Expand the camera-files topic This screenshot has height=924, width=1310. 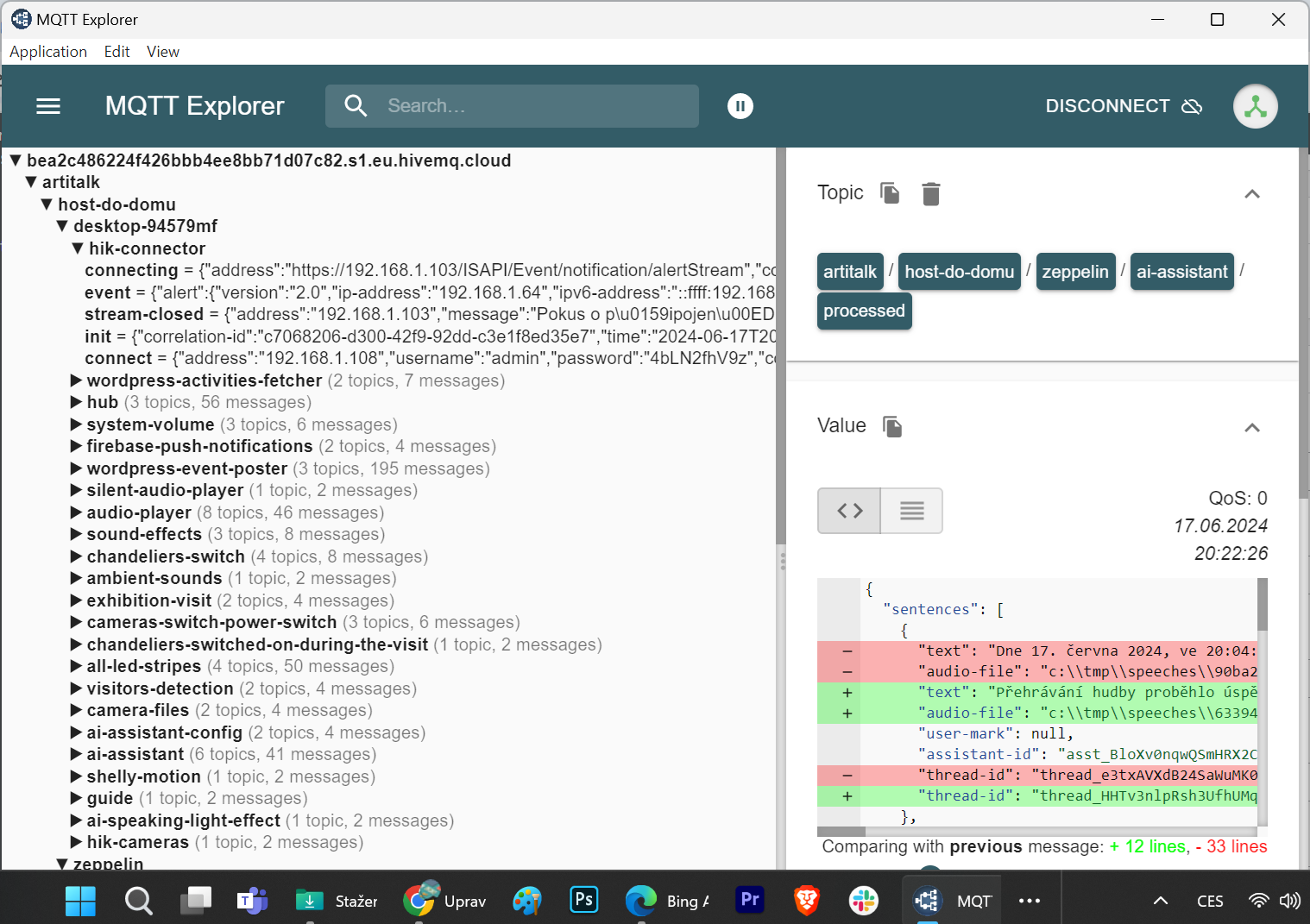[x=76, y=710]
